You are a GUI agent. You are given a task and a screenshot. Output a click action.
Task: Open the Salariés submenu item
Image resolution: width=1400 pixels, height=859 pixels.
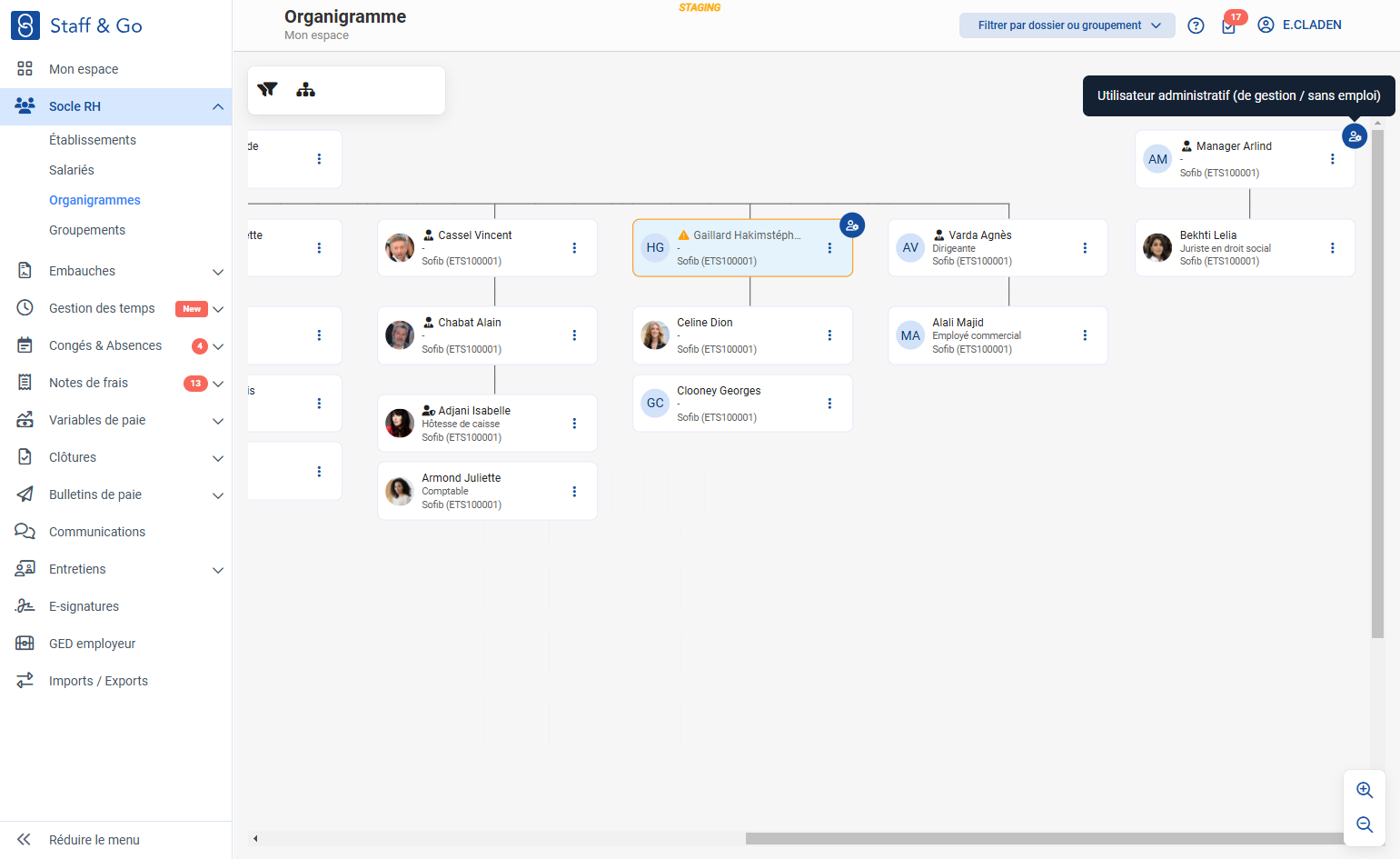(72, 170)
